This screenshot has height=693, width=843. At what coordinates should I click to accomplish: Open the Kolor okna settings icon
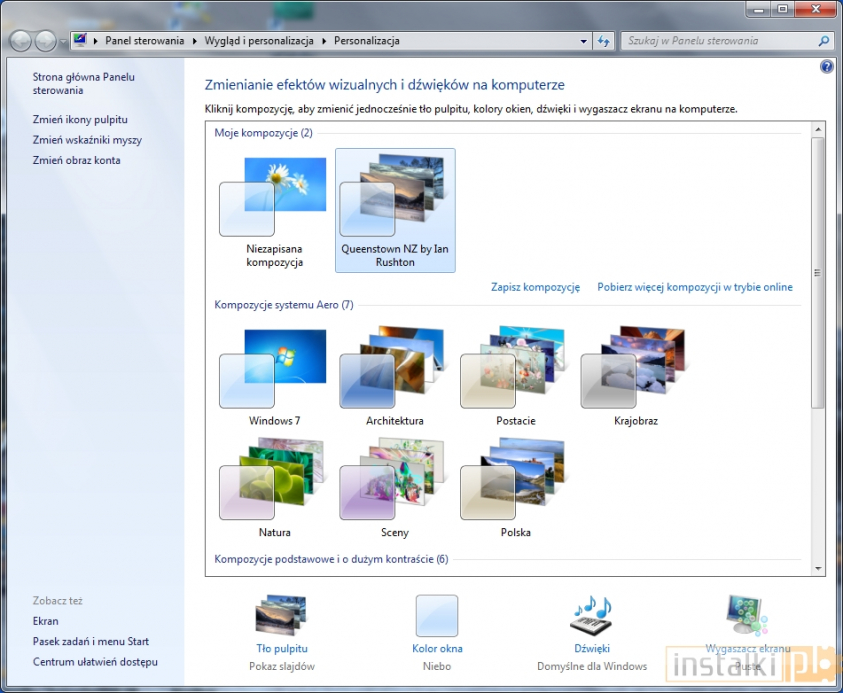(x=437, y=615)
